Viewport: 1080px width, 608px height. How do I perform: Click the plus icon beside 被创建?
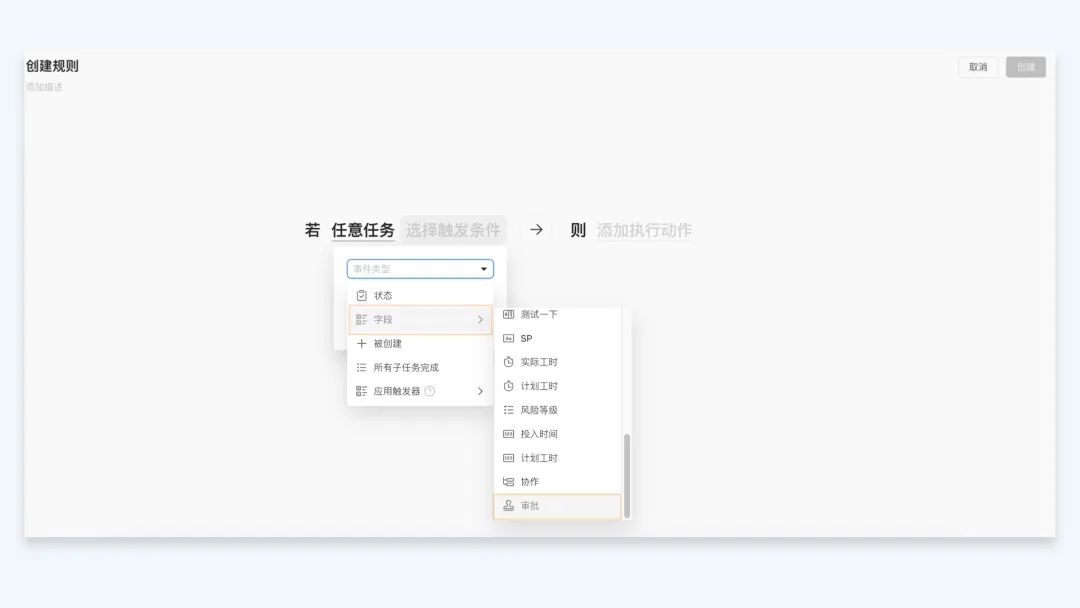[362, 344]
